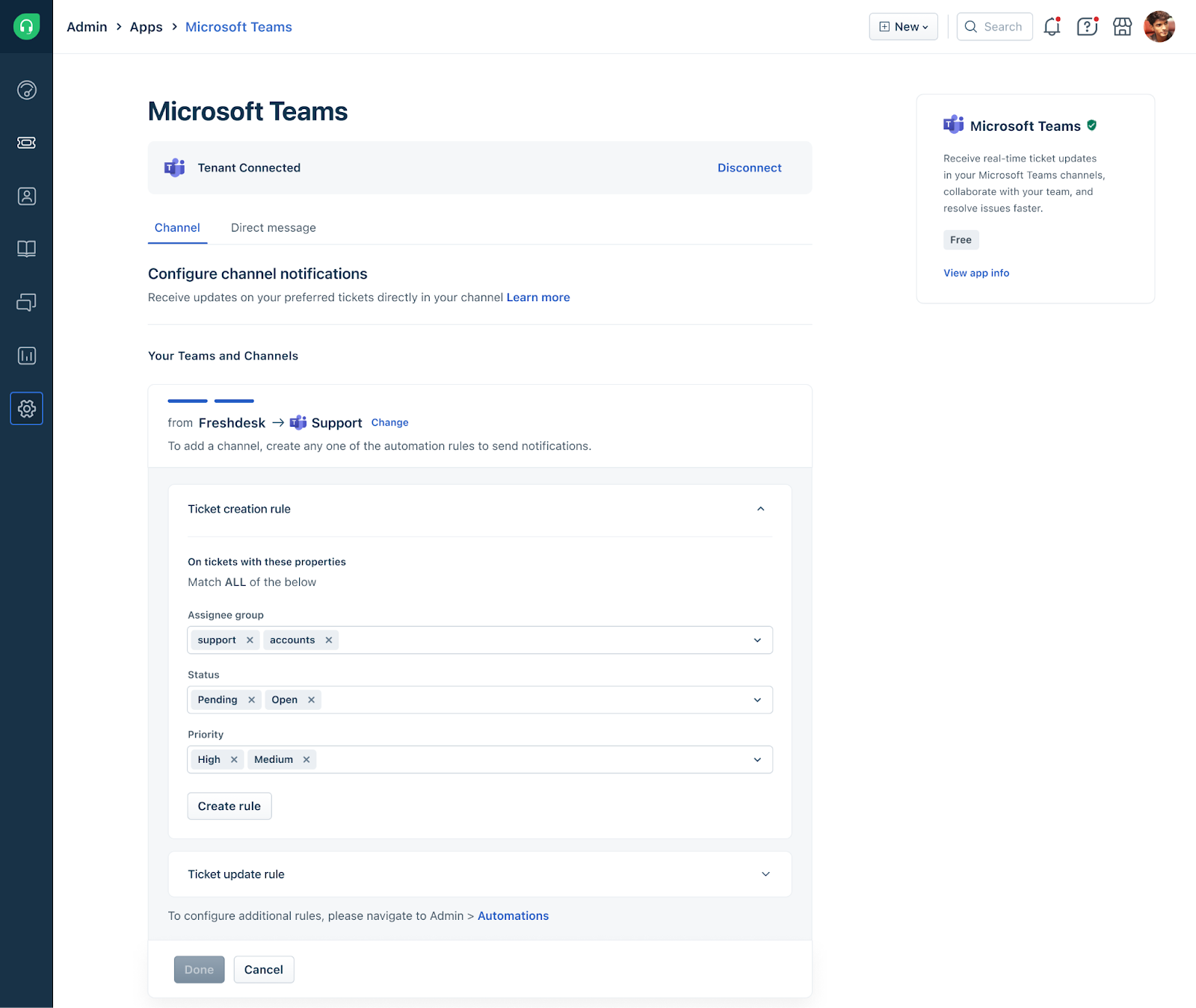Click inside the Assignee group field
1196x1008 pixels.
tap(480, 640)
